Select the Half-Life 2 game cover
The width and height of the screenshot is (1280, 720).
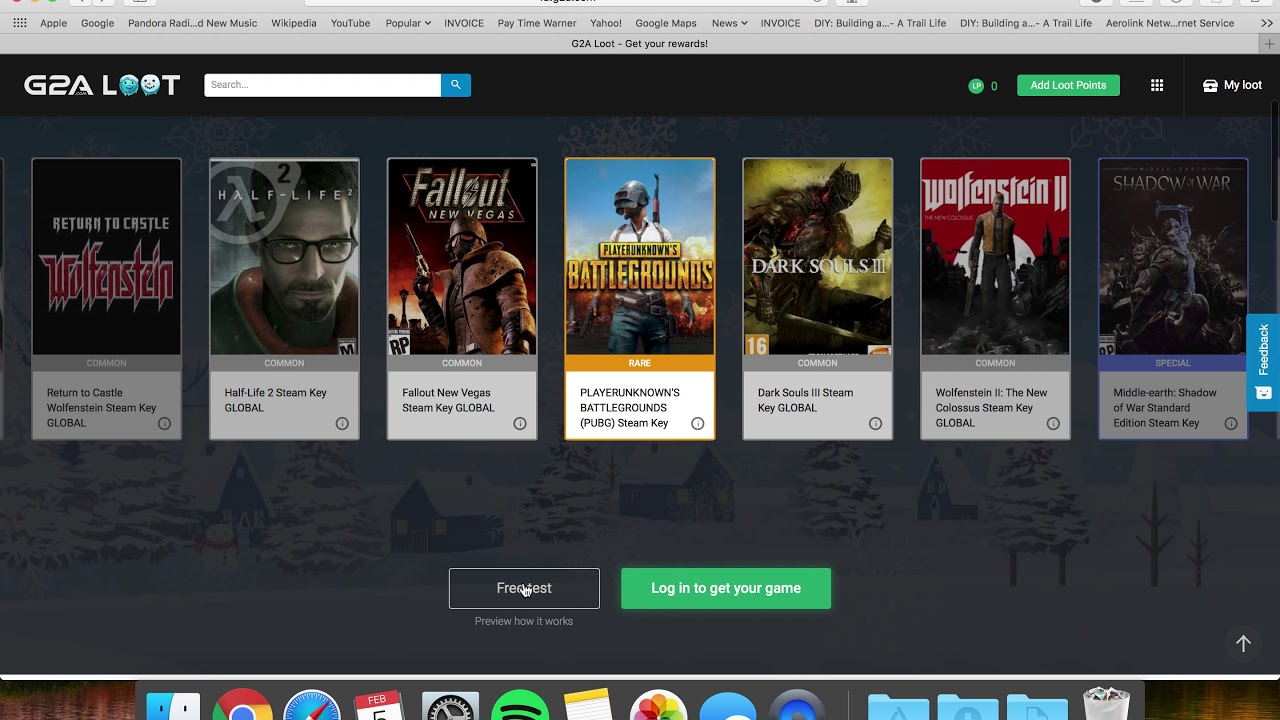[x=284, y=257]
